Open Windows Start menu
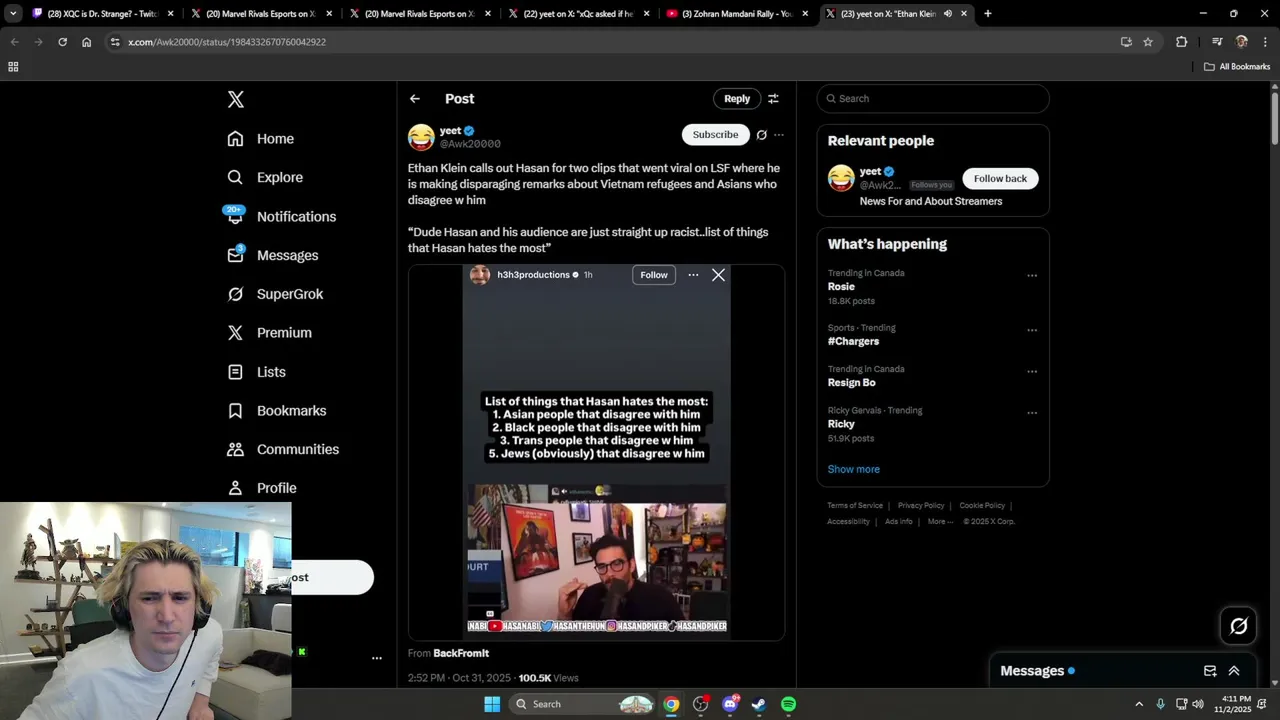Viewport: 1280px width, 720px height. coord(492,704)
